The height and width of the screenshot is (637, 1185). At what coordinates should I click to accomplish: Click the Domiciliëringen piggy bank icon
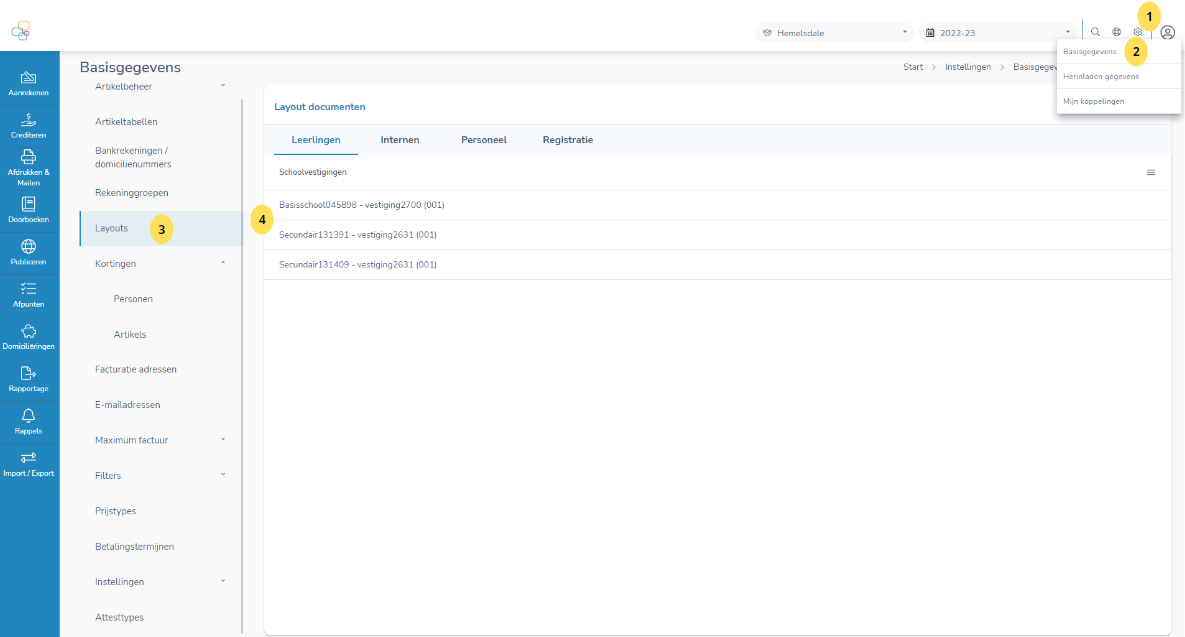29,331
